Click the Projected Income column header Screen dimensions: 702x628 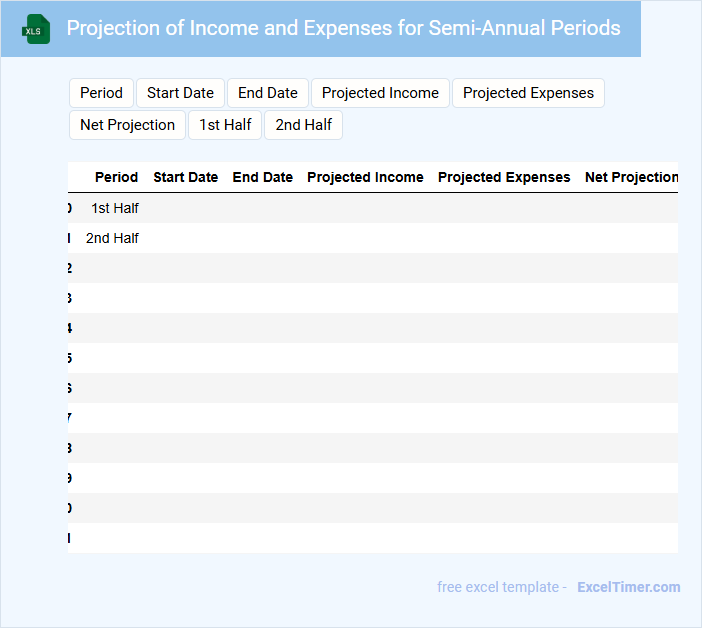(365, 177)
